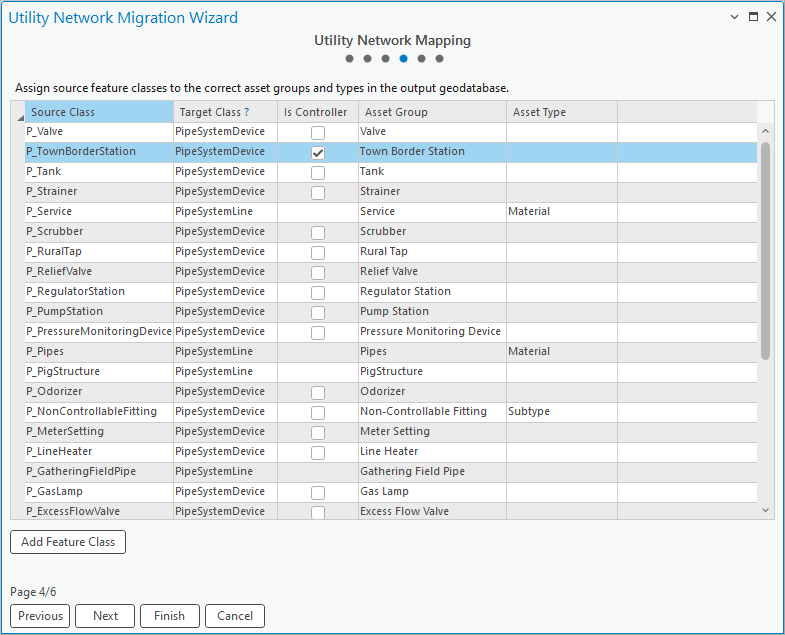
Task: Click the Target Class ? column header
Action: [226, 112]
